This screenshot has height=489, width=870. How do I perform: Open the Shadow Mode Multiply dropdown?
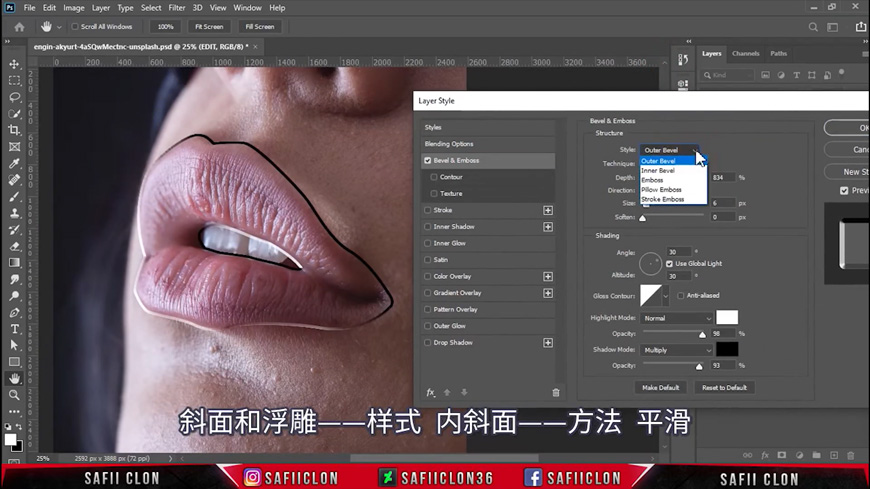pyautogui.click(x=676, y=350)
